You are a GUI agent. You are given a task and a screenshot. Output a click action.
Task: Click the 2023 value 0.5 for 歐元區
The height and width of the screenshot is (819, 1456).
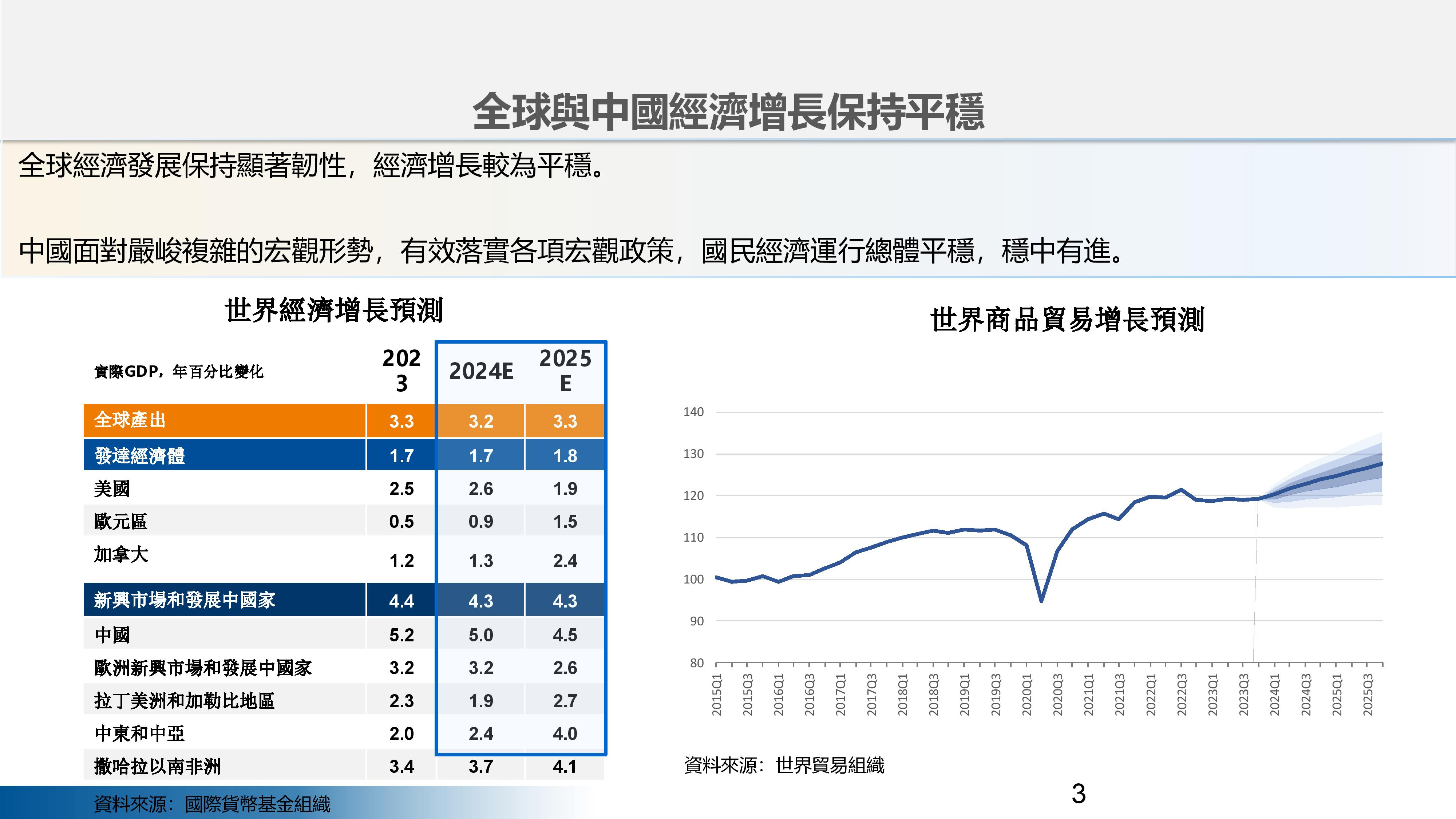401,521
